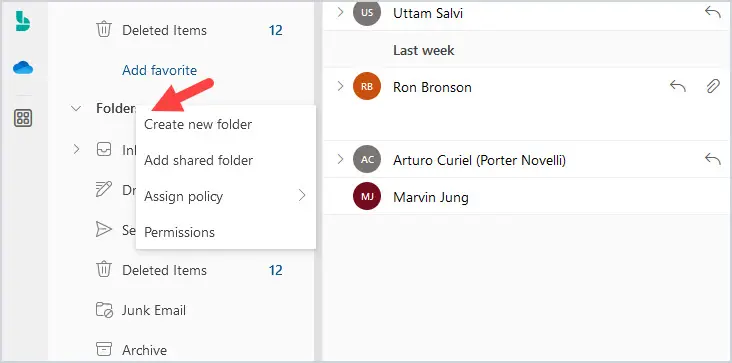This screenshot has width=732, height=363.
Task: Click the Inbox tray icon
Action: click(x=104, y=149)
